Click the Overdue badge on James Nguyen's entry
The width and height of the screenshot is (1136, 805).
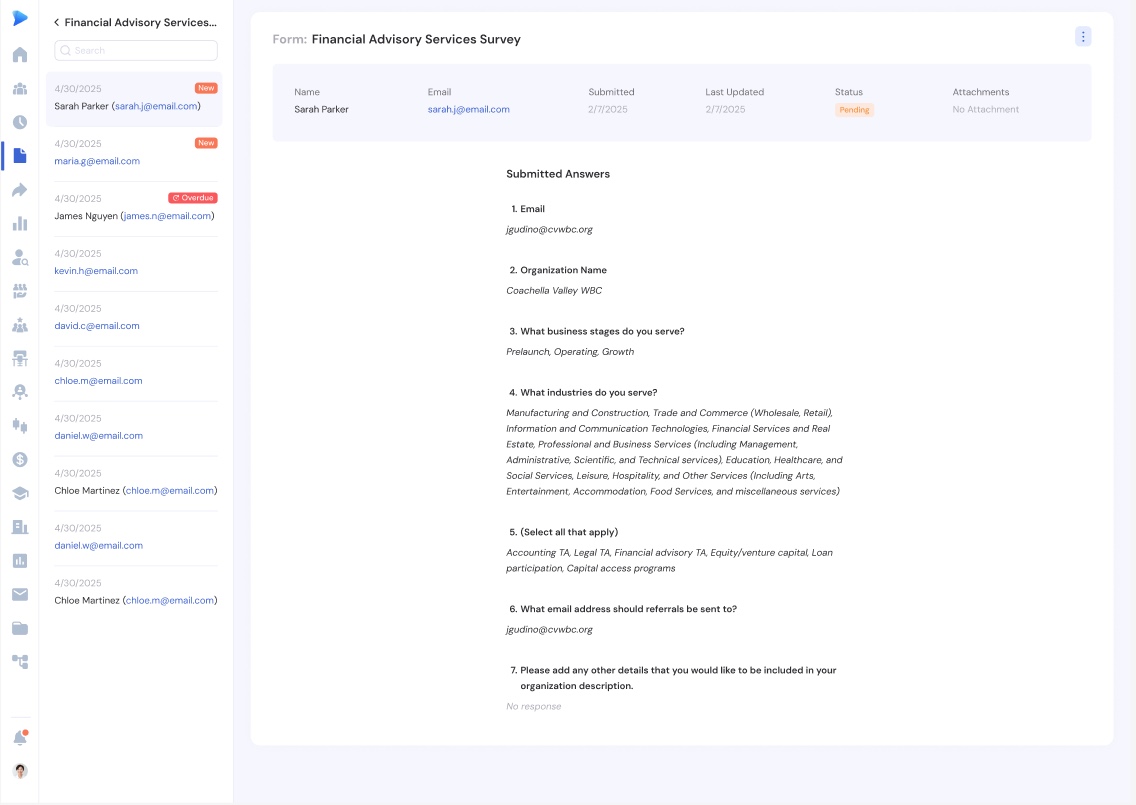point(192,197)
